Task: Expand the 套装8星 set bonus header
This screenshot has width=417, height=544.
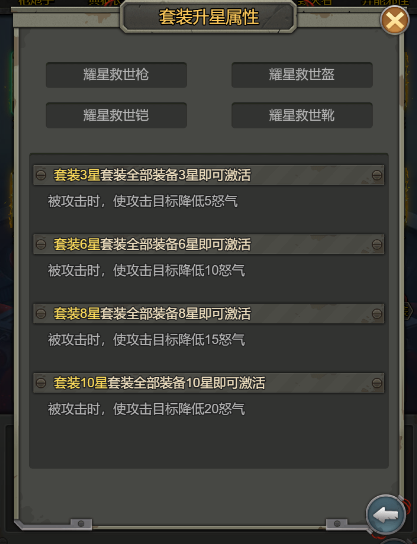Action: click(x=208, y=314)
